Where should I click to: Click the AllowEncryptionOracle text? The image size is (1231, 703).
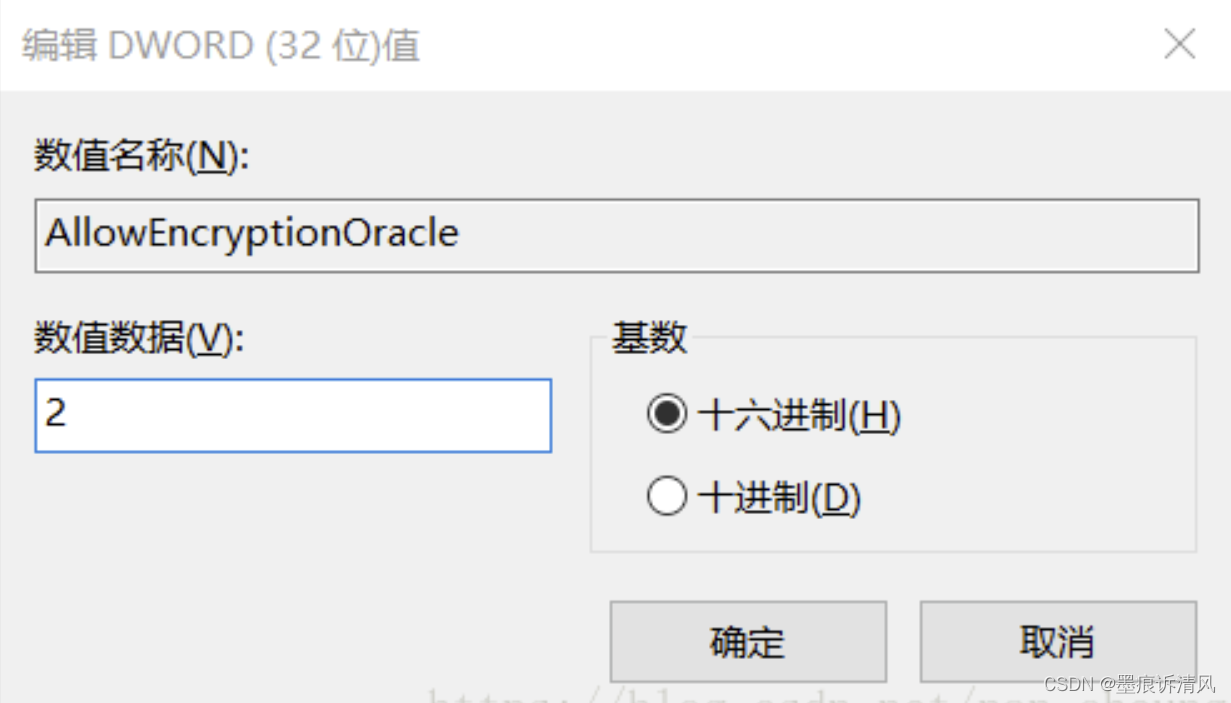click(x=252, y=234)
